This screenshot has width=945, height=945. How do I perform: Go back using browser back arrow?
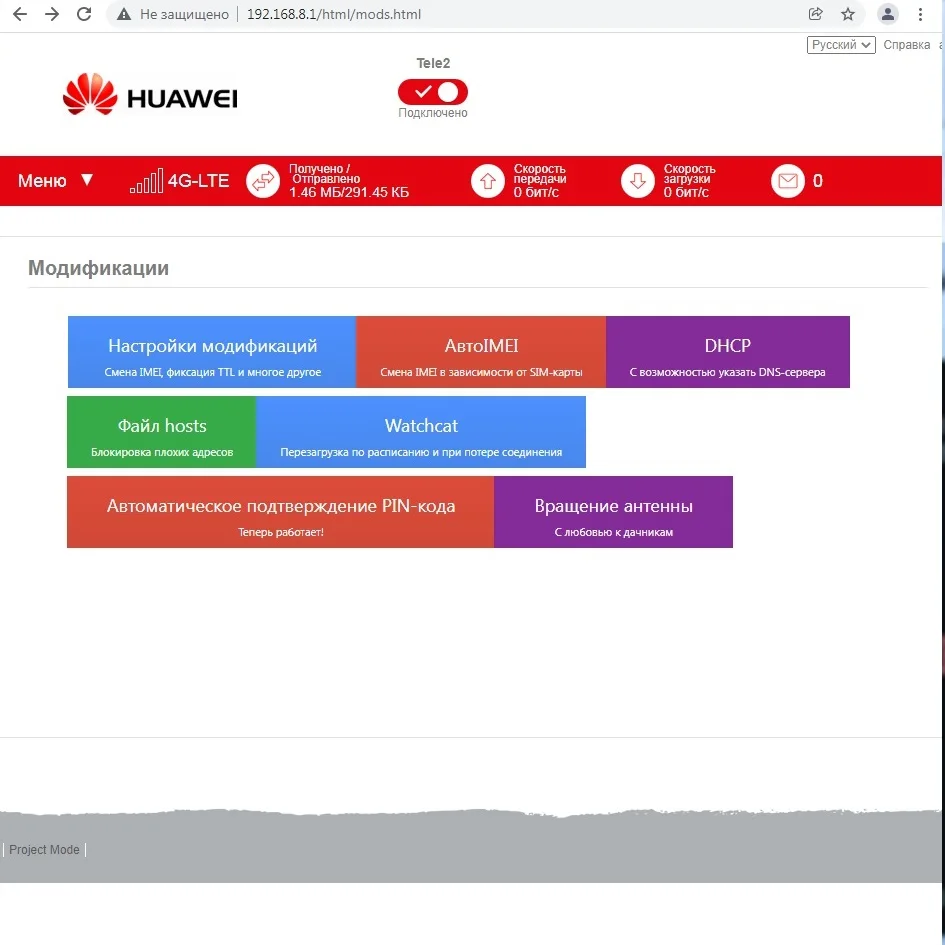(20, 14)
